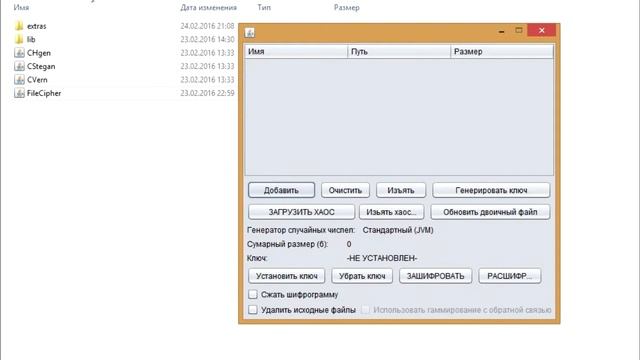Click the Обновить двоичный файл button
This screenshot has height=360, width=640.
(490, 212)
